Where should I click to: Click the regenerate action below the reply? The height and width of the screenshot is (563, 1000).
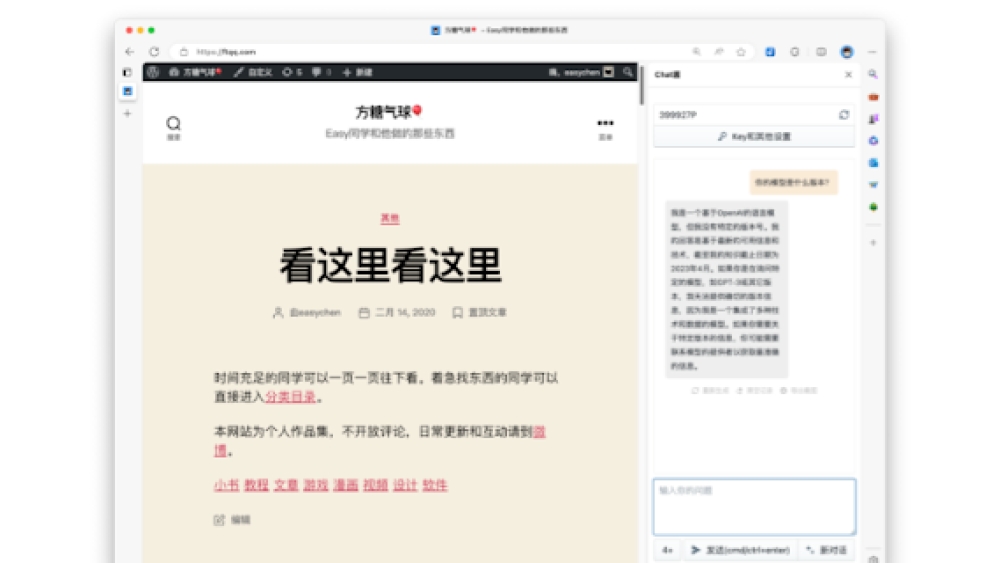point(710,390)
